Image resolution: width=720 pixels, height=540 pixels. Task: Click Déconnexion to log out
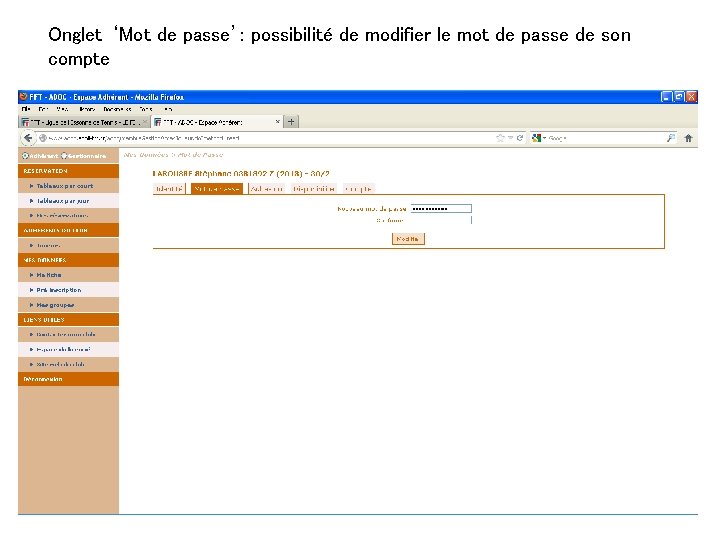(x=43, y=379)
